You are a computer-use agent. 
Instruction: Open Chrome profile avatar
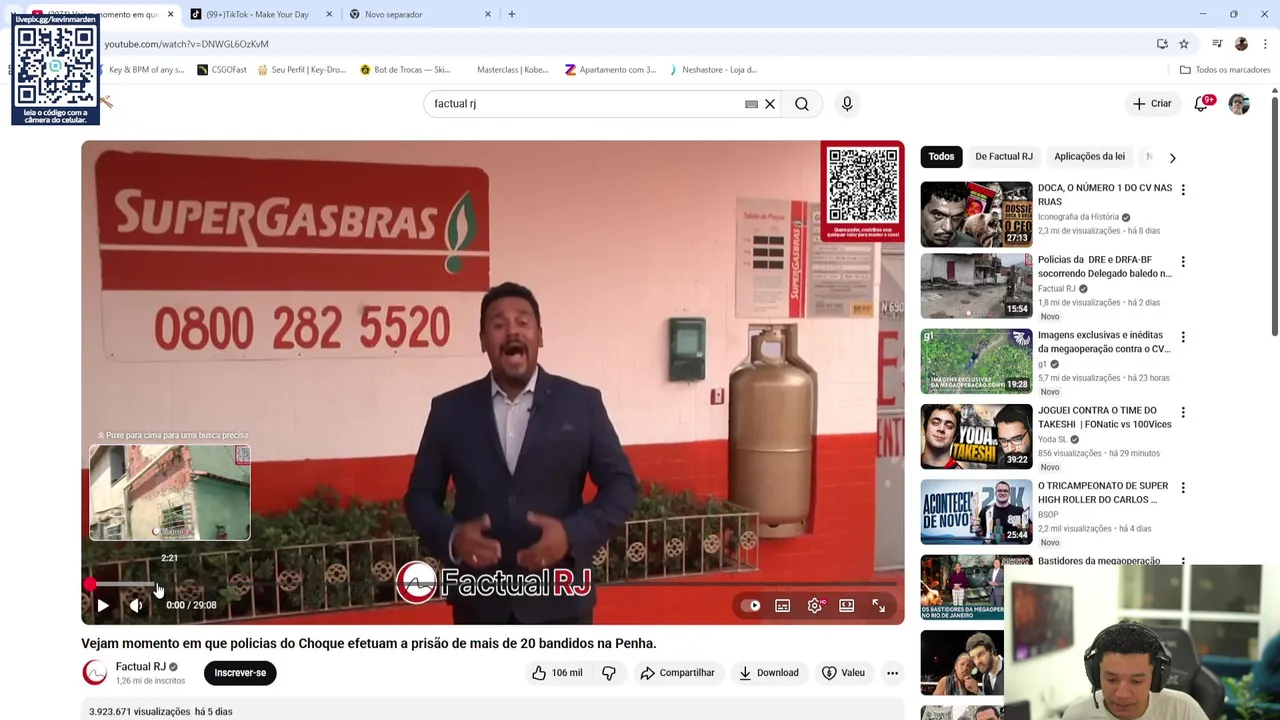tap(1241, 44)
